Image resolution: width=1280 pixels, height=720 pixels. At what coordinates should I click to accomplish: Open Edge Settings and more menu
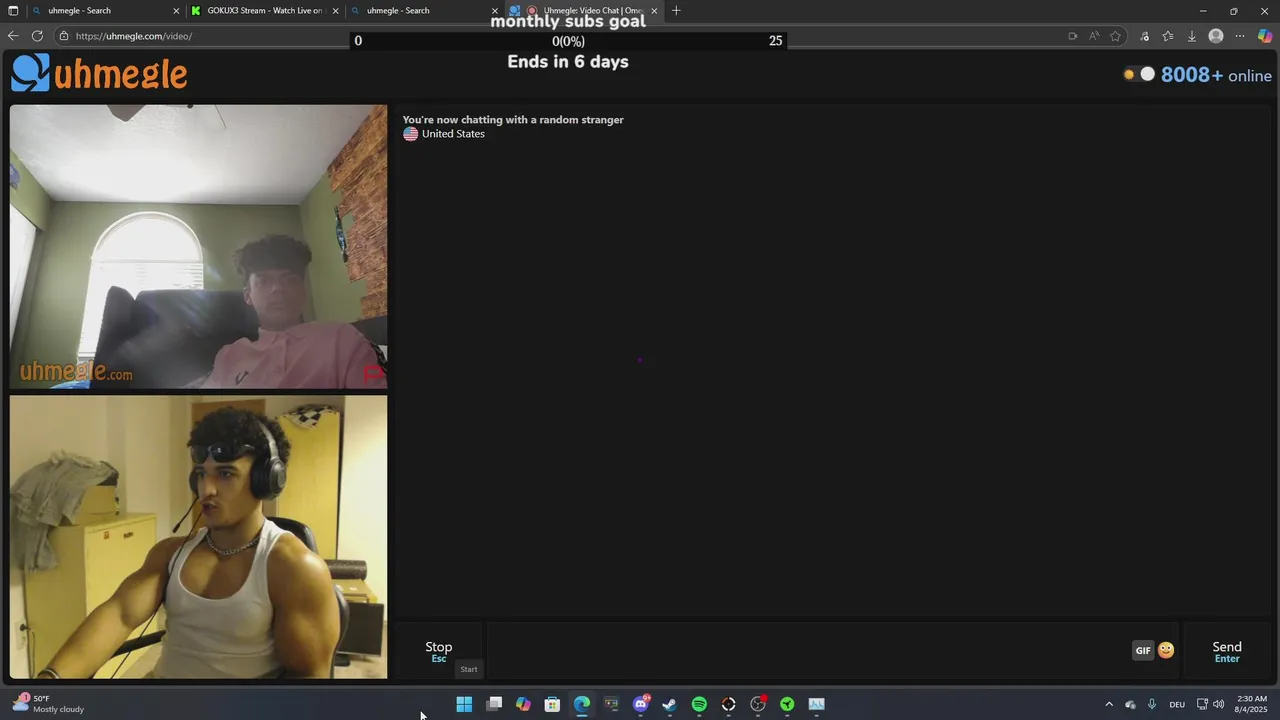(x=1240, y=36)
